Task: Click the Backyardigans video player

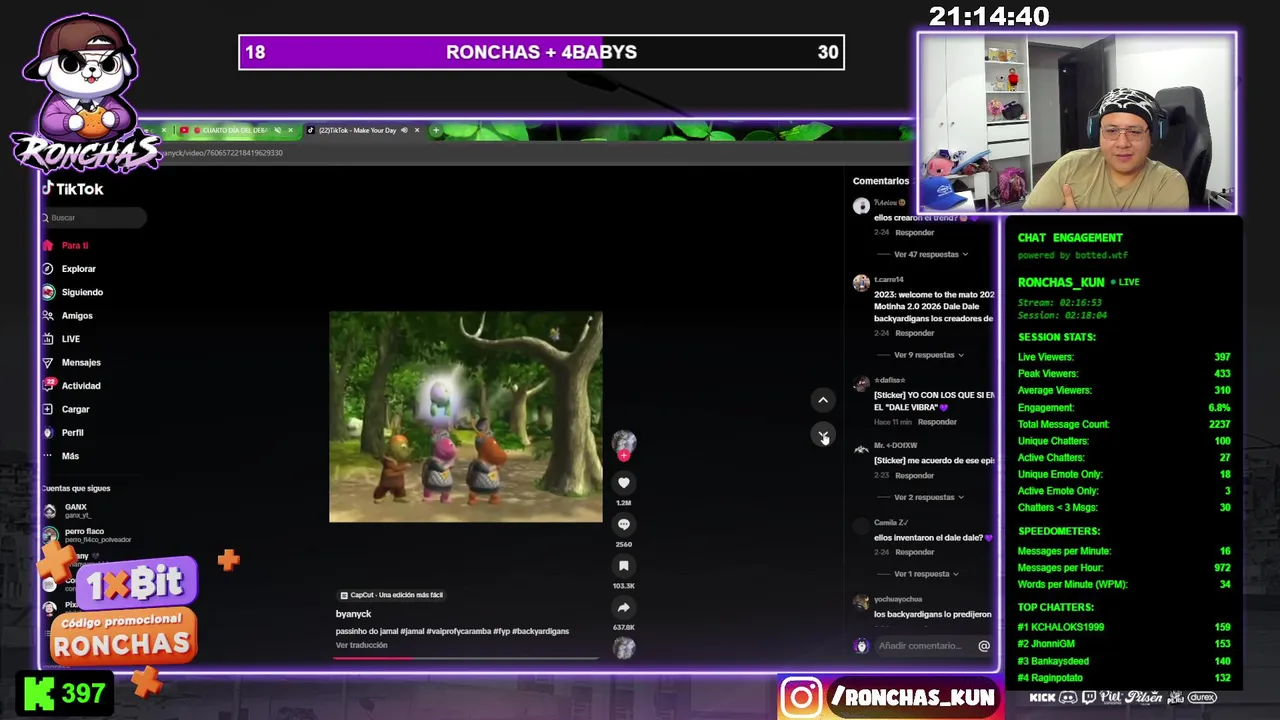Action: 466,417
